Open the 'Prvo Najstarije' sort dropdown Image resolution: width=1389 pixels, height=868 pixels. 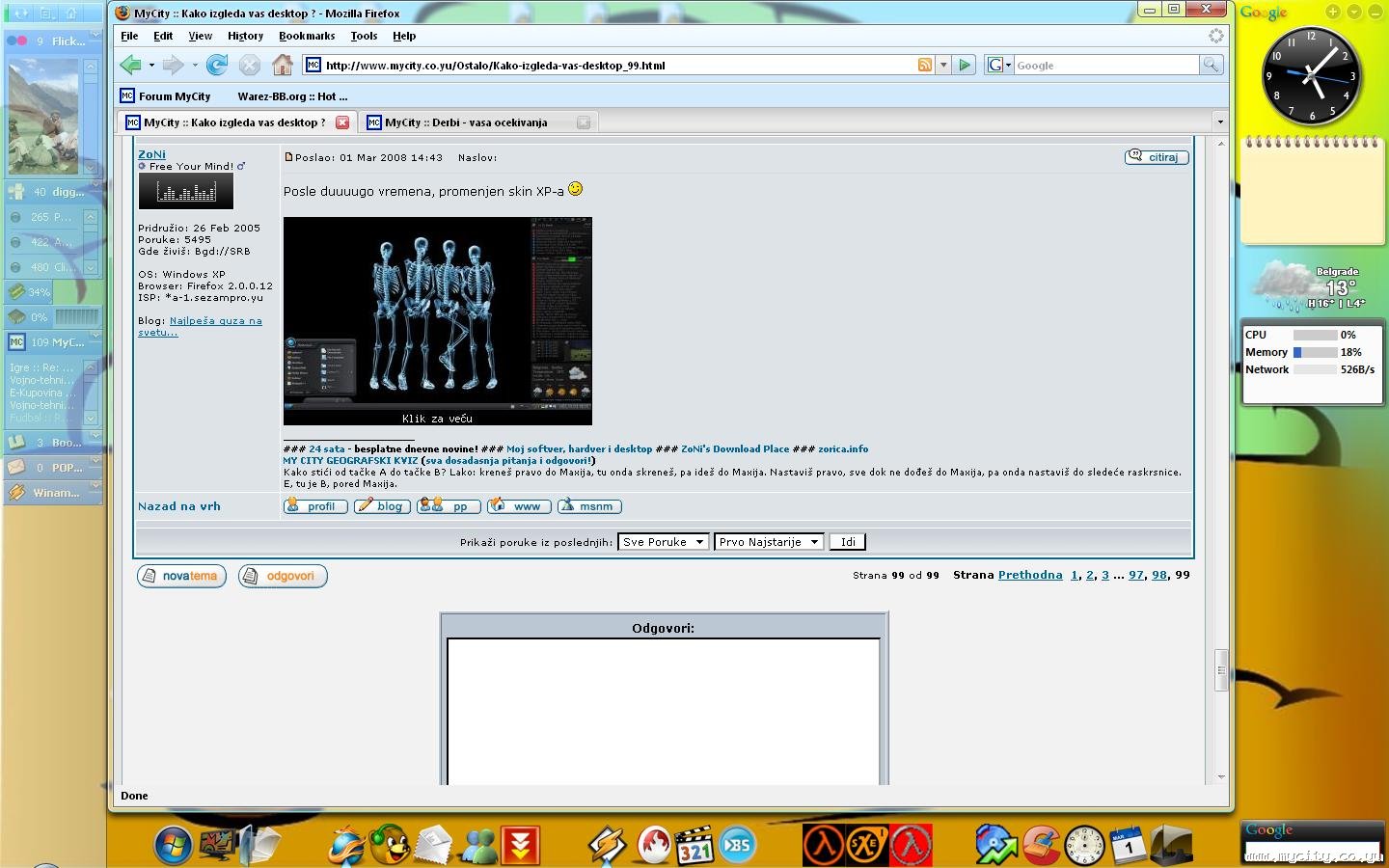769,542
